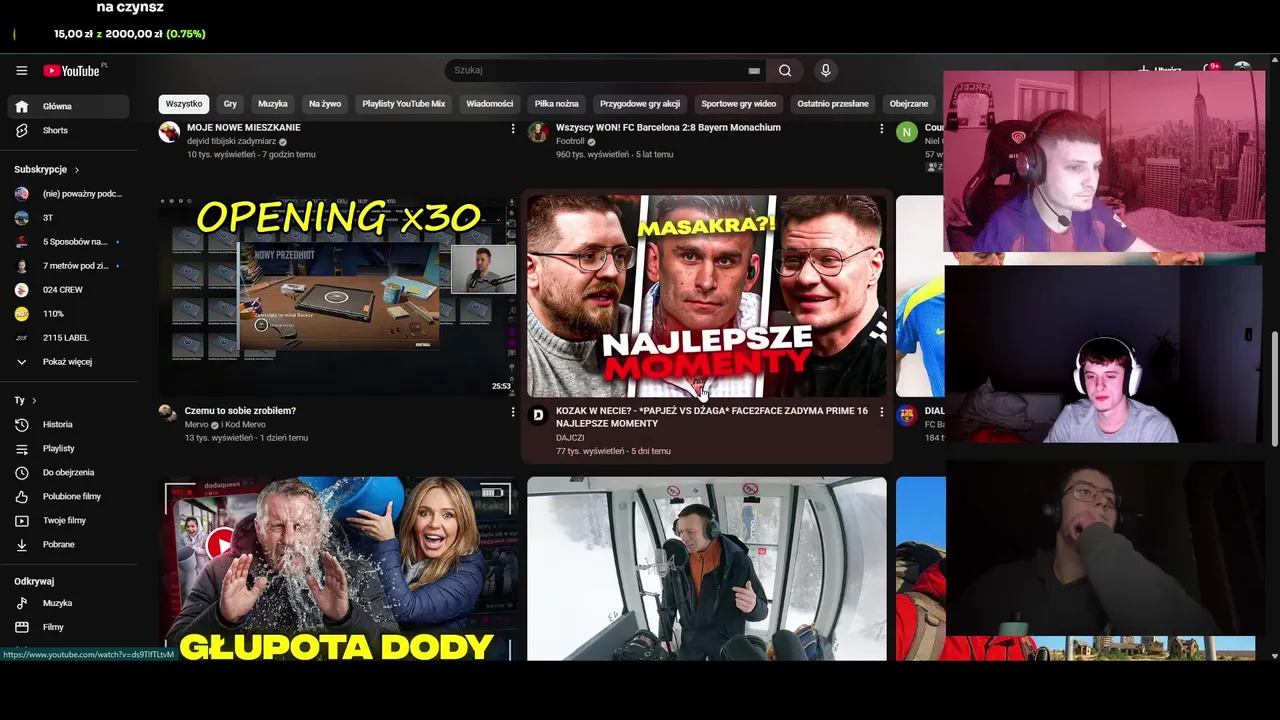Image resolution: width=1280 pixels, height=720 pixels.
Task: Select the Muzyka filter chip
Action: point(273,104)
